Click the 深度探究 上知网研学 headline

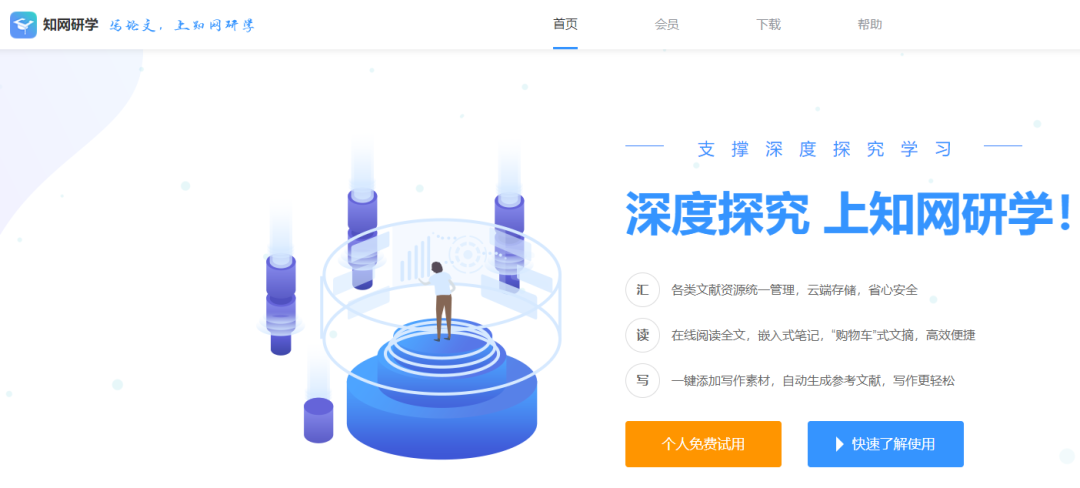click(849, 213)
